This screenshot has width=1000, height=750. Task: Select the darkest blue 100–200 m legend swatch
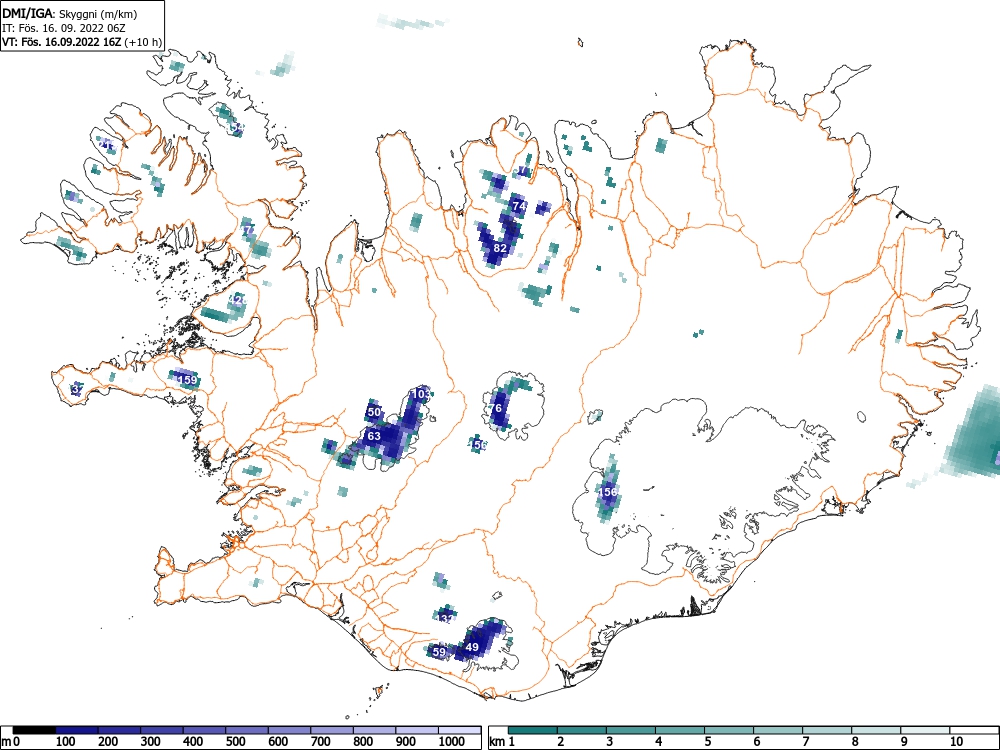[x=77, y=730]
